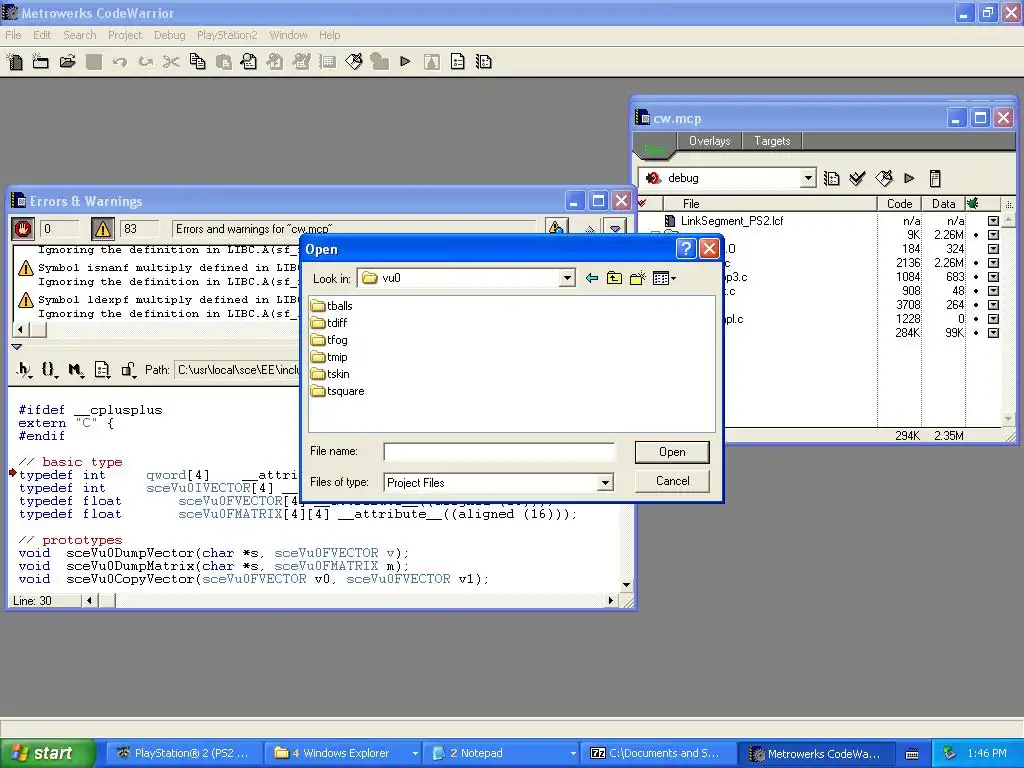Select the tdiff folder
Image resolution: width=1024 pixels, height=768 pixels.
click(329, 323)
